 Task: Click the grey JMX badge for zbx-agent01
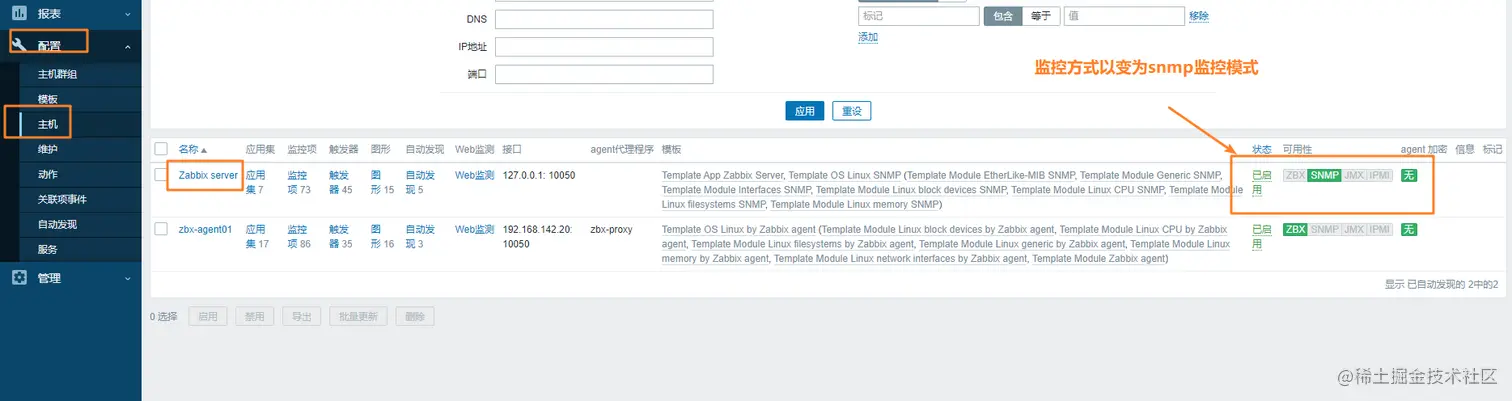tap(1354, 229)
